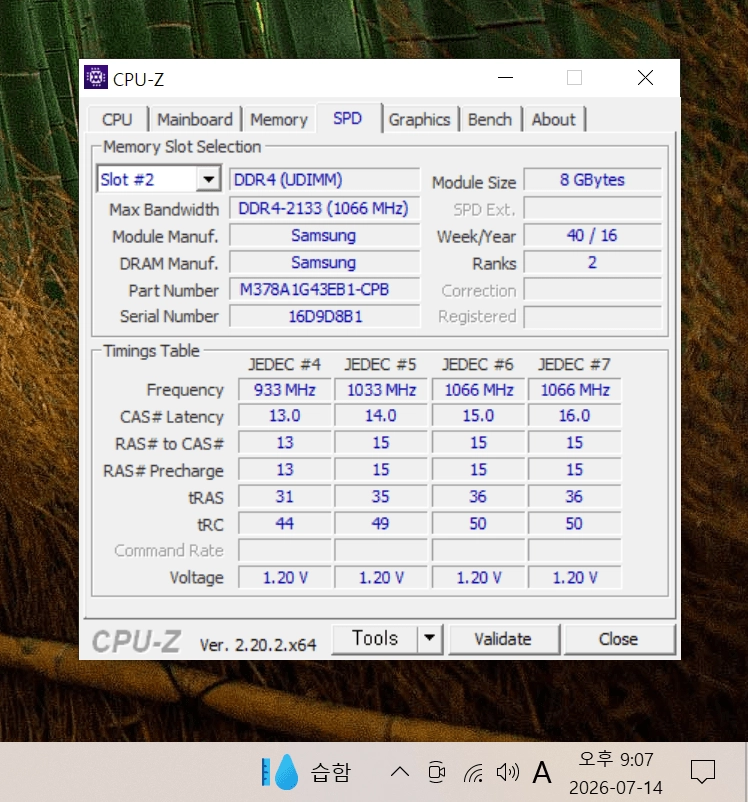Click the version text Ver. 2.20.2.x64

click(x=258, y=644)
